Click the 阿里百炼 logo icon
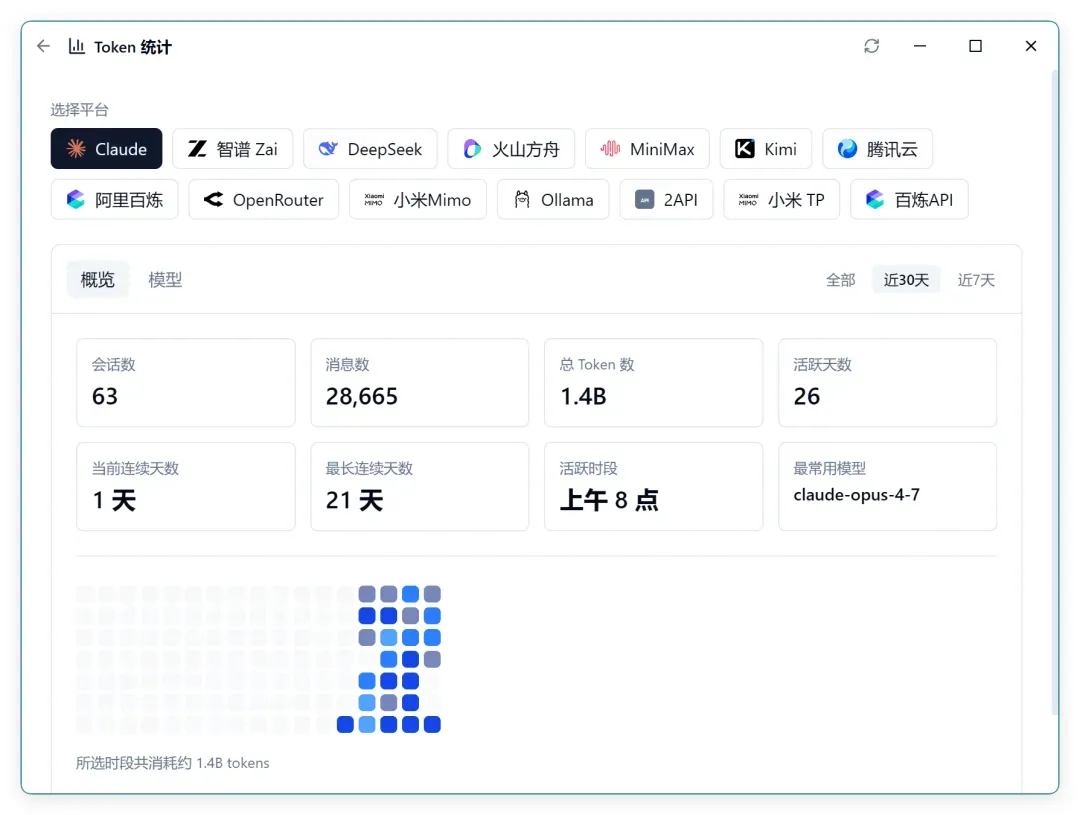 tap(76, 200)
